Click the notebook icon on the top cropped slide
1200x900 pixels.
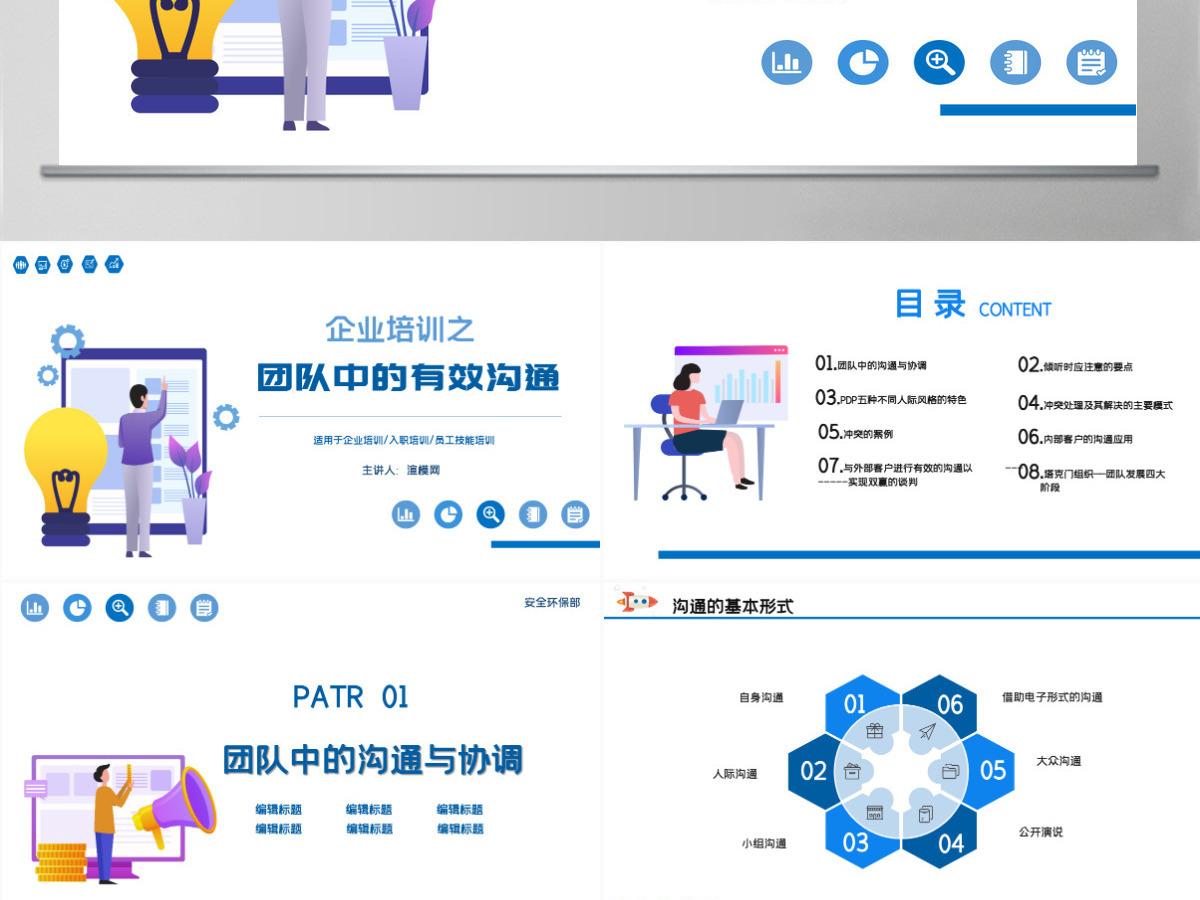1015,62
